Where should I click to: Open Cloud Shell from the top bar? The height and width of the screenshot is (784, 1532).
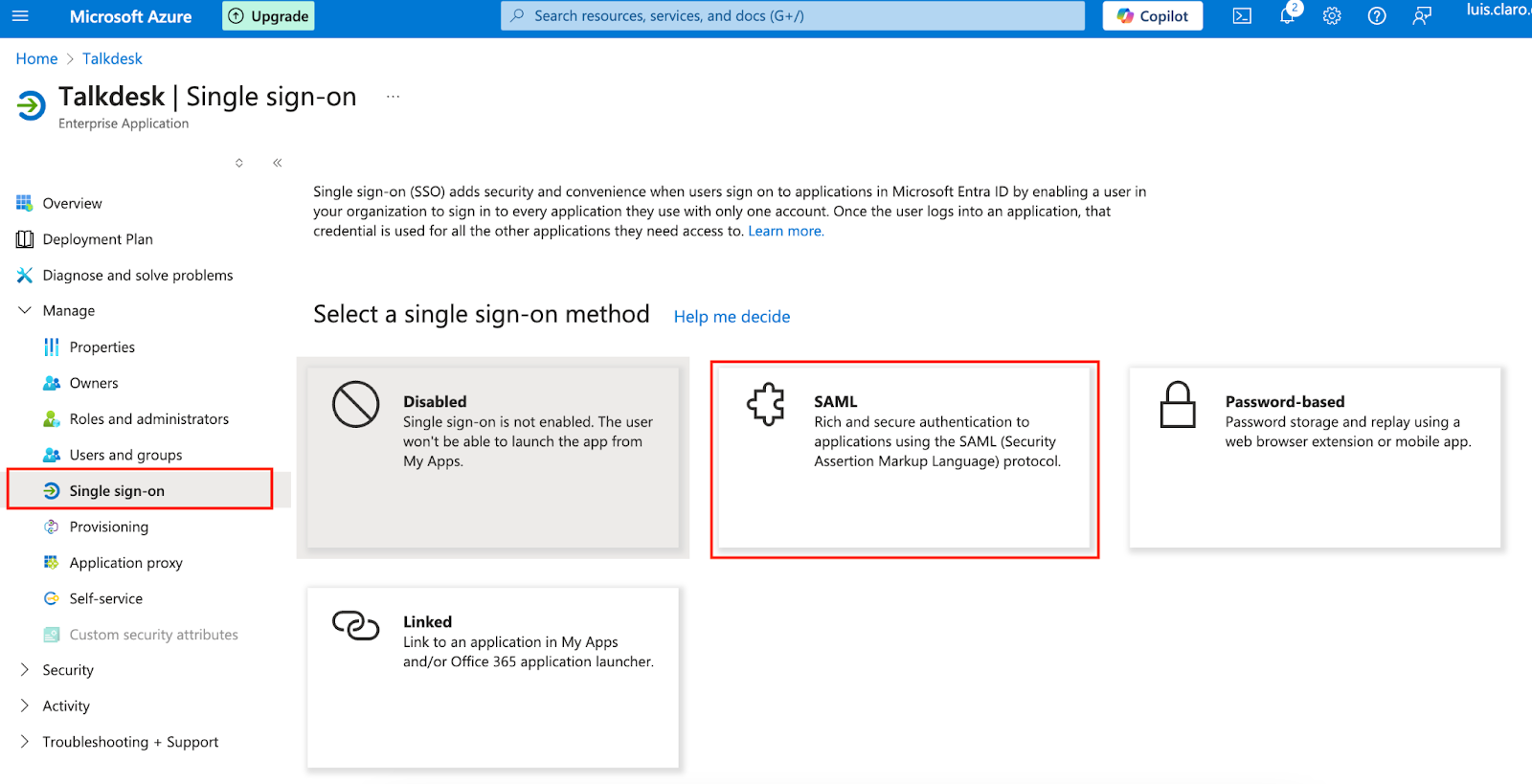tap(1242, 16)
